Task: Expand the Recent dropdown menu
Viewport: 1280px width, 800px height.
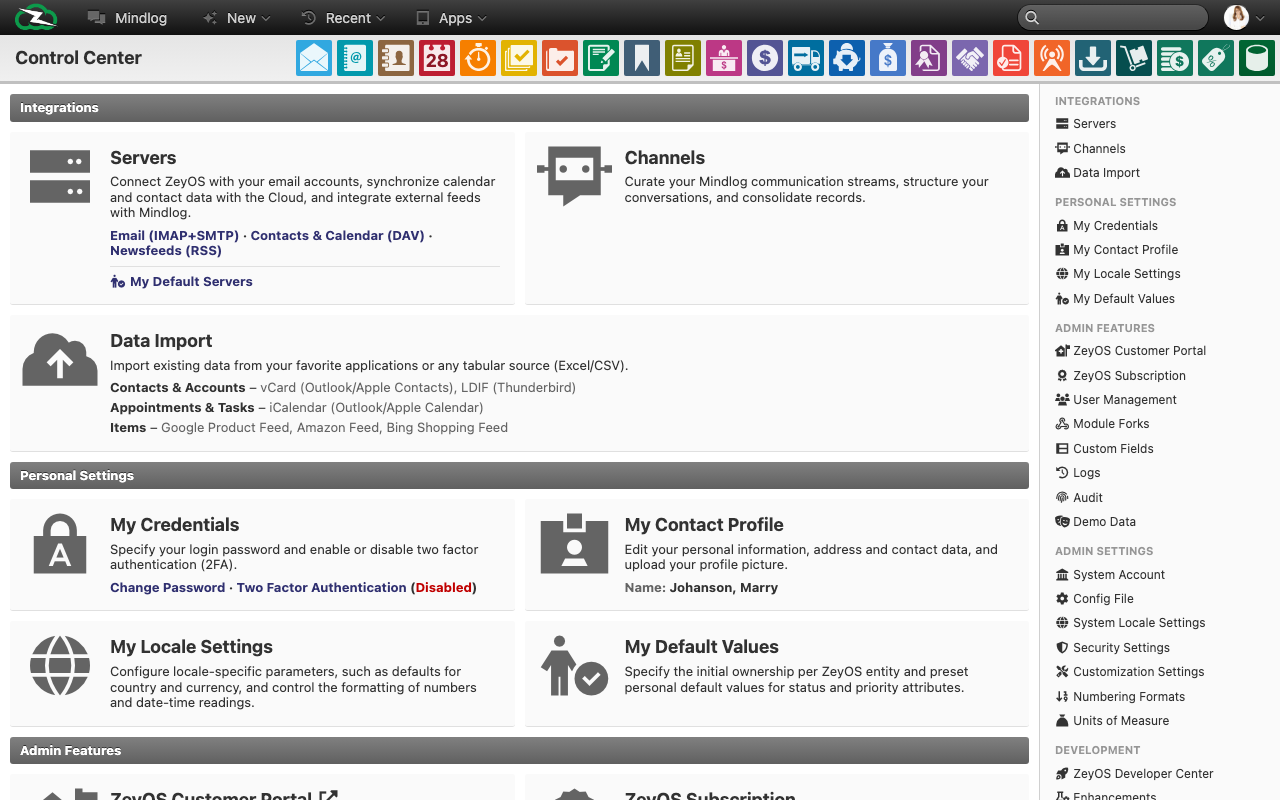Action: [x=343, y=18]
